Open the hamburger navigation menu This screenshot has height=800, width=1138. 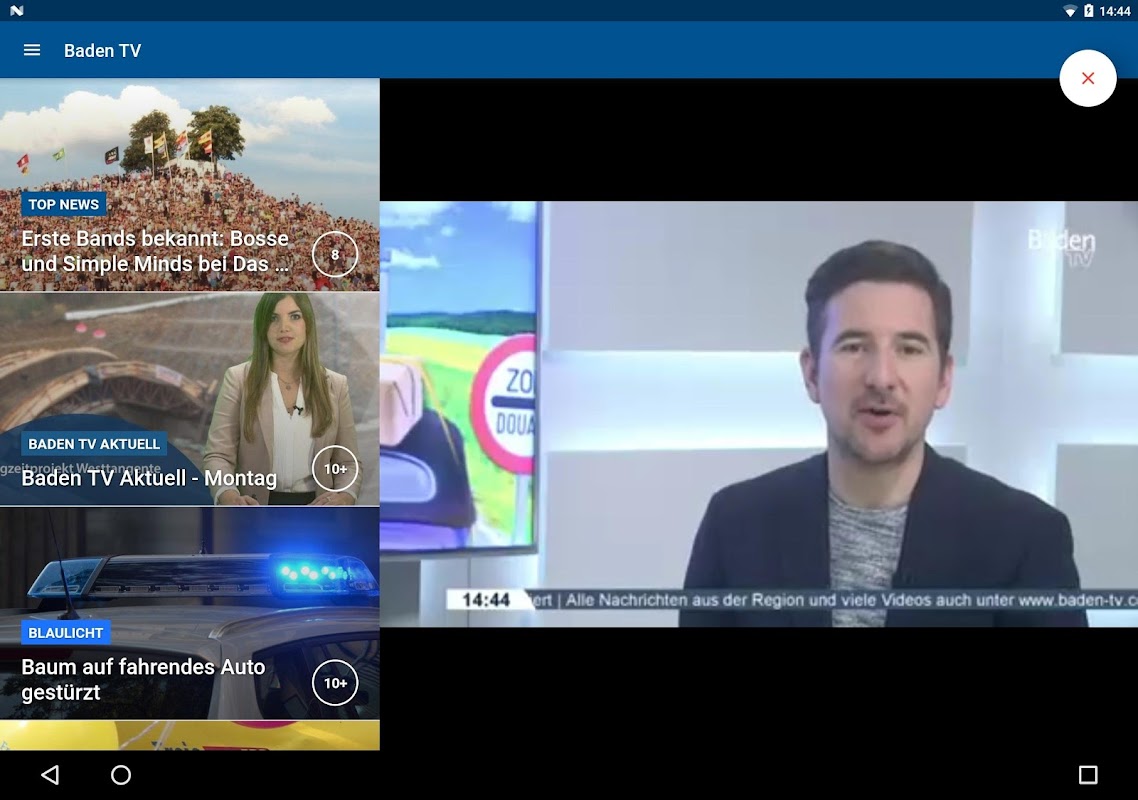(32, 50)
